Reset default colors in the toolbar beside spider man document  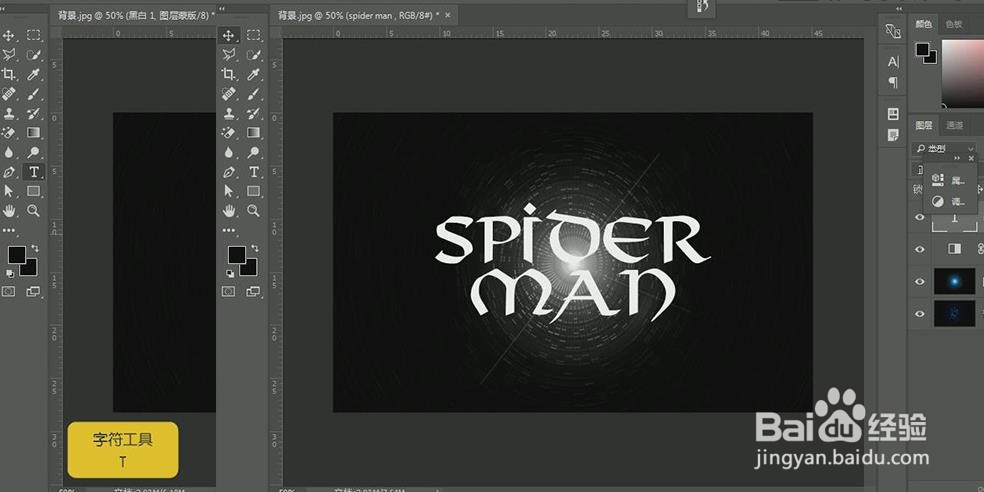point(230,273)
